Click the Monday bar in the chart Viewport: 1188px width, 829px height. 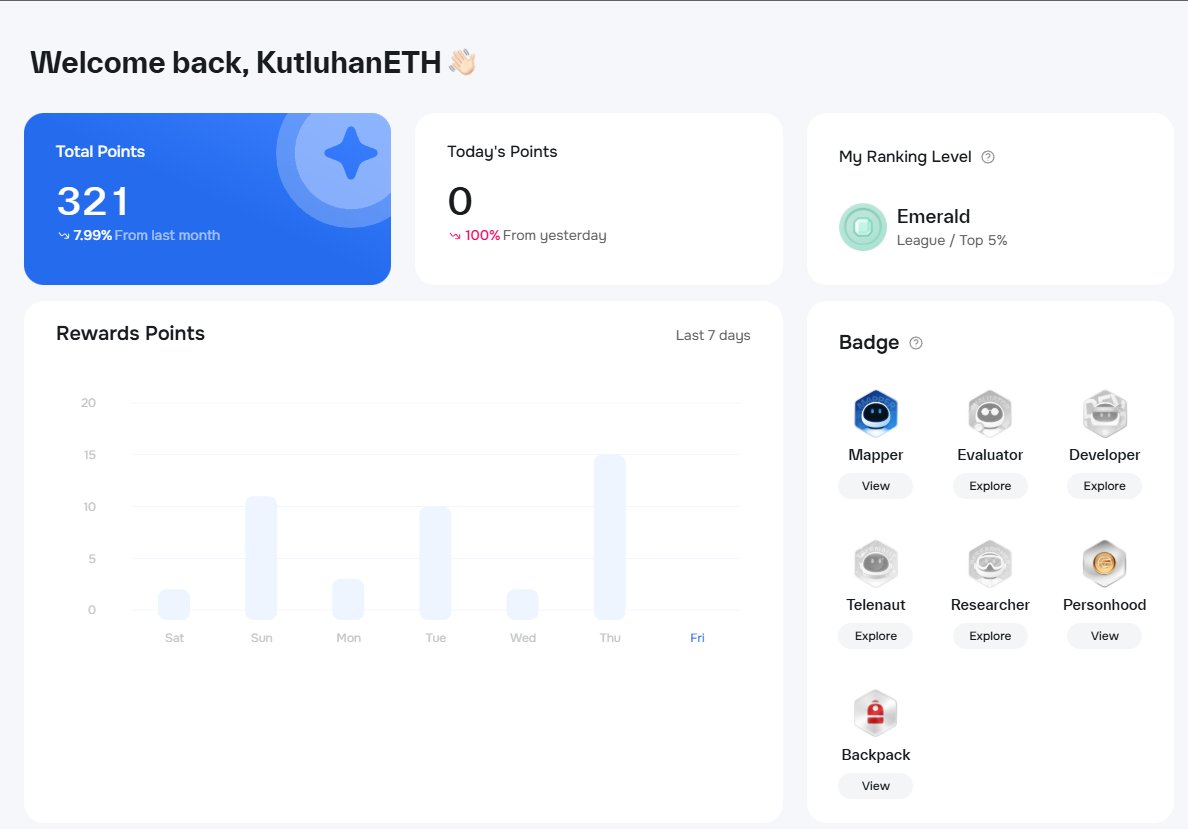pos(349,599)
